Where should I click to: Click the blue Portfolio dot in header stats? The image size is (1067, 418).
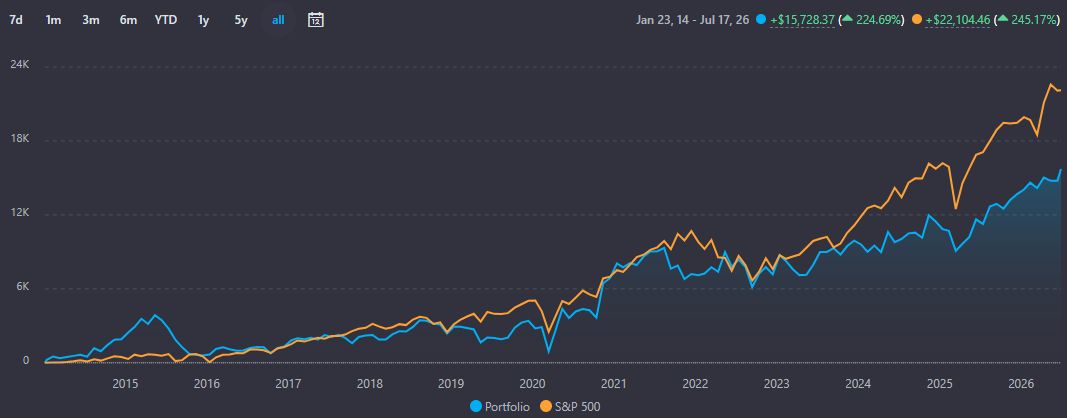tap(761, 20)
